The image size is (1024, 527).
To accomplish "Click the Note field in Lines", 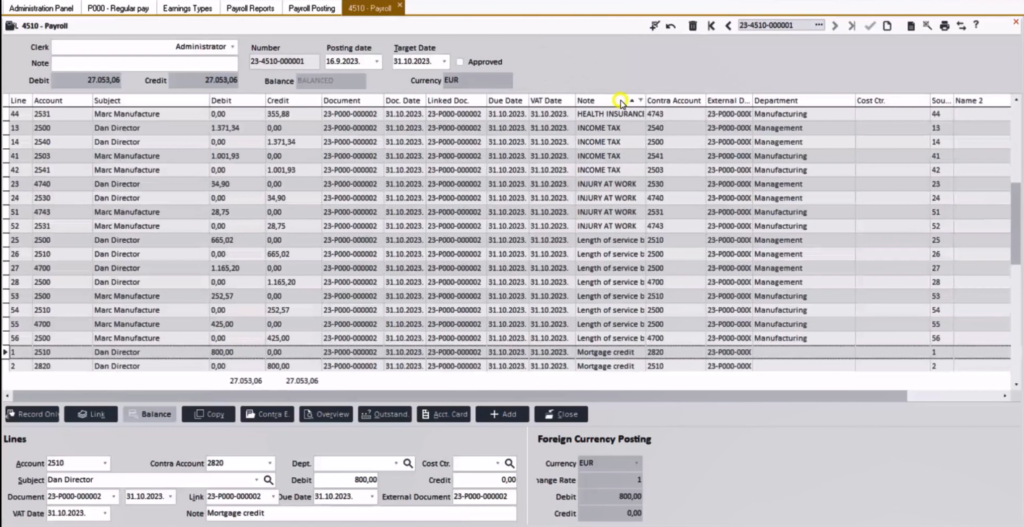I will (x=360, y=513).
